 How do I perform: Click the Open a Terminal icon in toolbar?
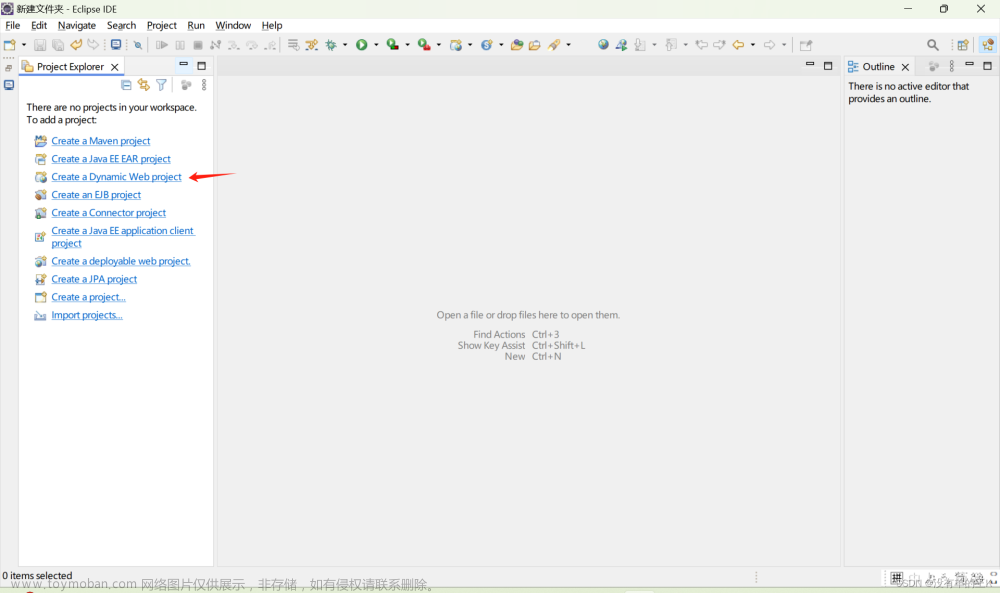116,45
